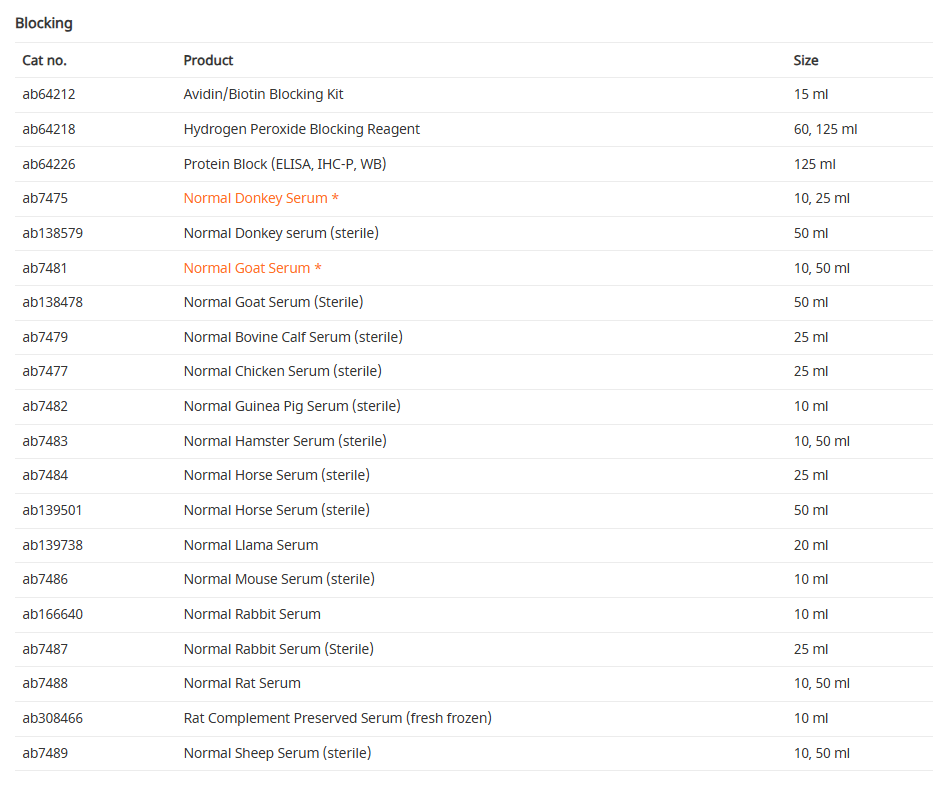Image resolution: width=950 pixels, height=788 pixels.
Task: Click the Product column header
Action: (x=208, y=60)
